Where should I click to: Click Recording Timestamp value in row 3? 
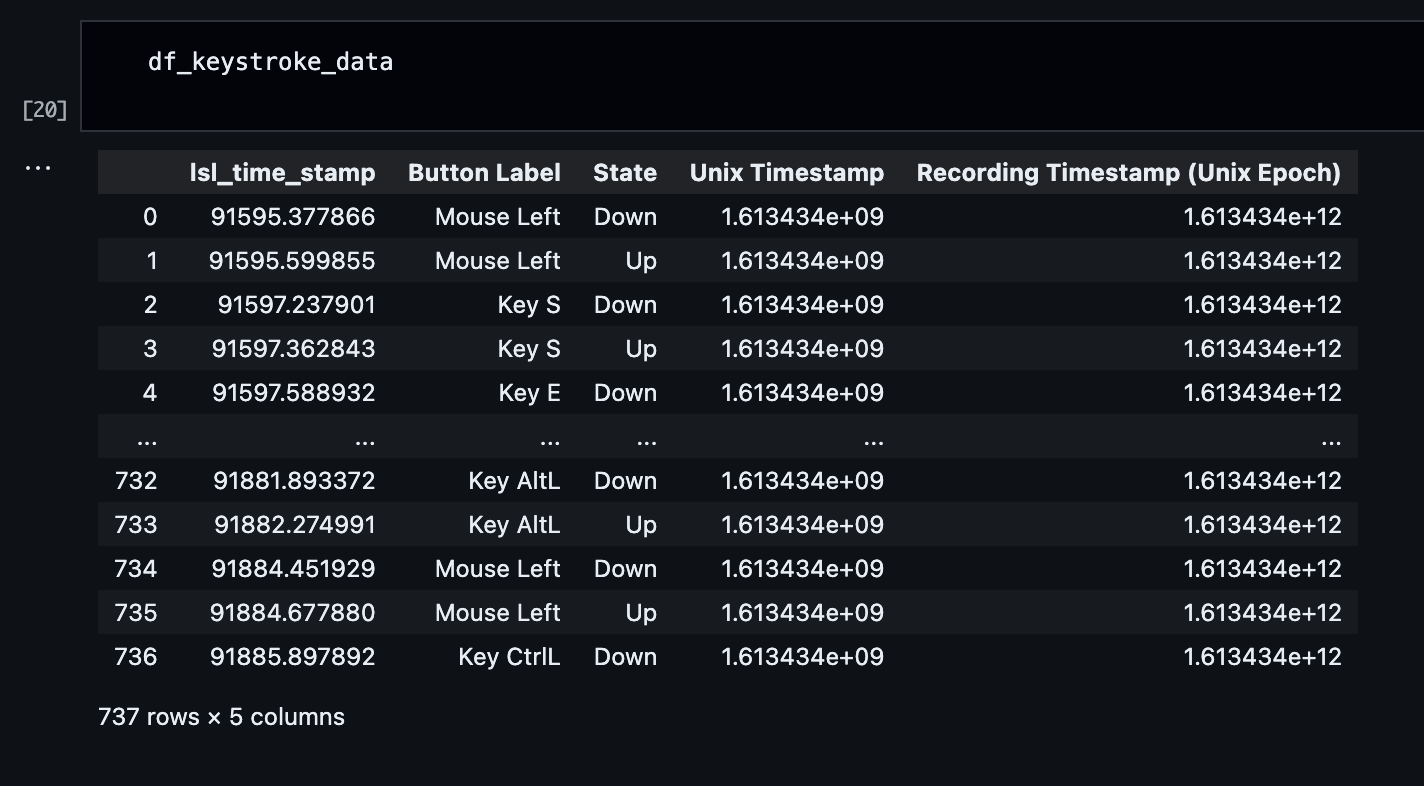[x=1262, y=349]
